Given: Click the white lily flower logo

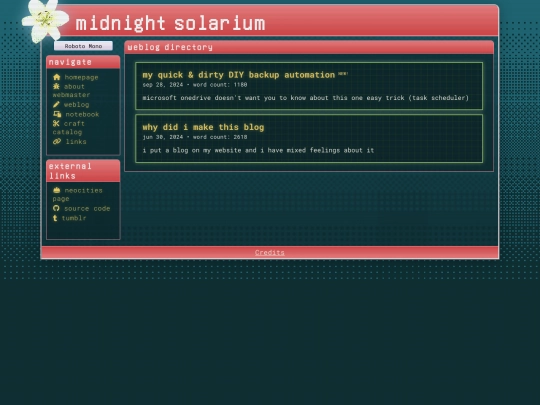Looking at the screenshot, I should 44,21.
